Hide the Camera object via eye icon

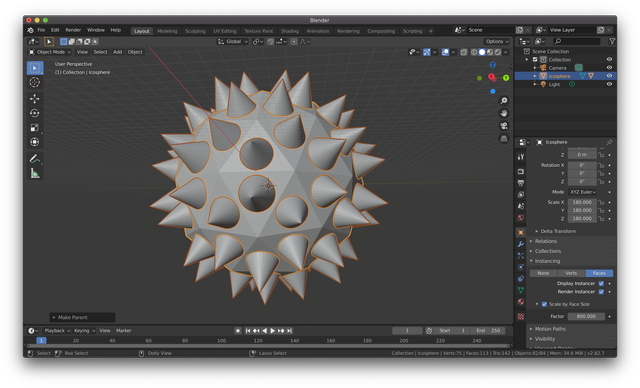pos(609,68)
